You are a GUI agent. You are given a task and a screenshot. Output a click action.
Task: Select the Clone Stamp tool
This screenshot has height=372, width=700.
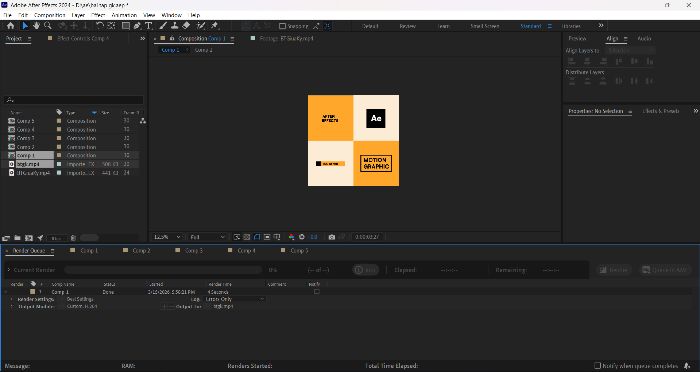tap(175, 26)
